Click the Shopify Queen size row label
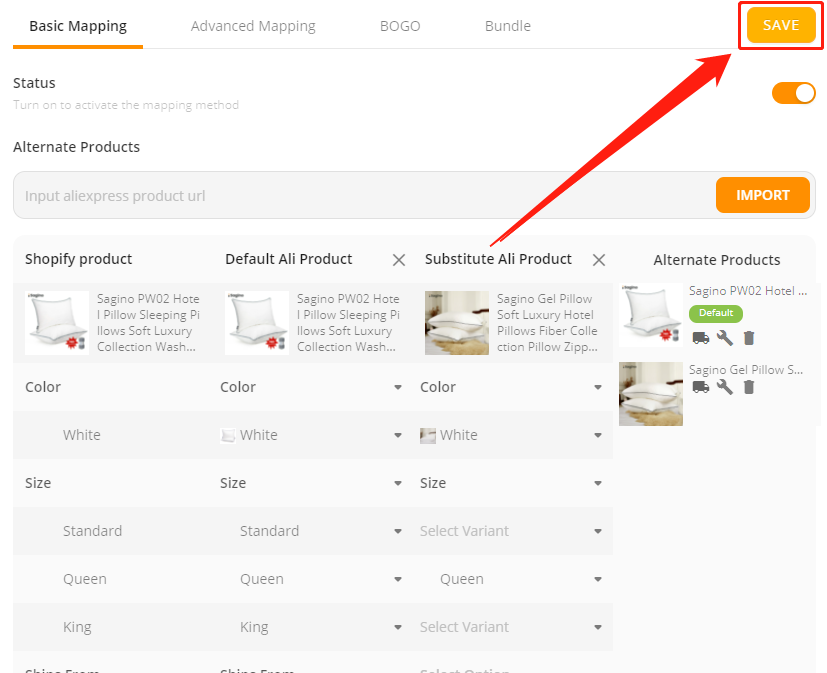 [85, 579]
